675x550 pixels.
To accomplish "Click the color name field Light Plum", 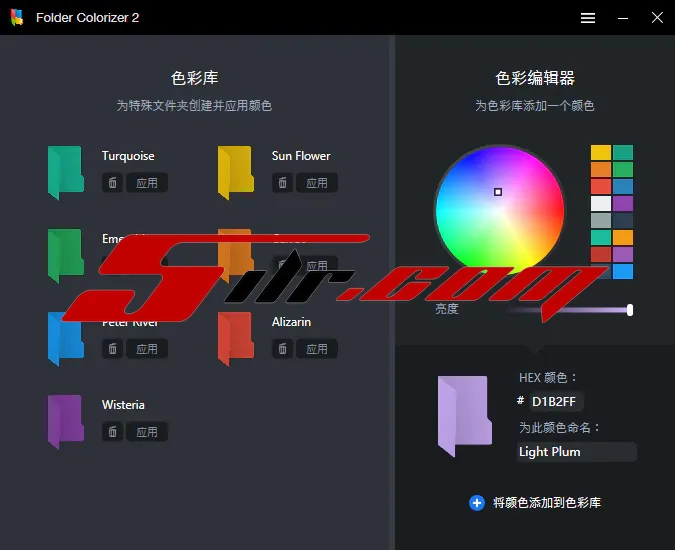I will [x=576, y=452].
